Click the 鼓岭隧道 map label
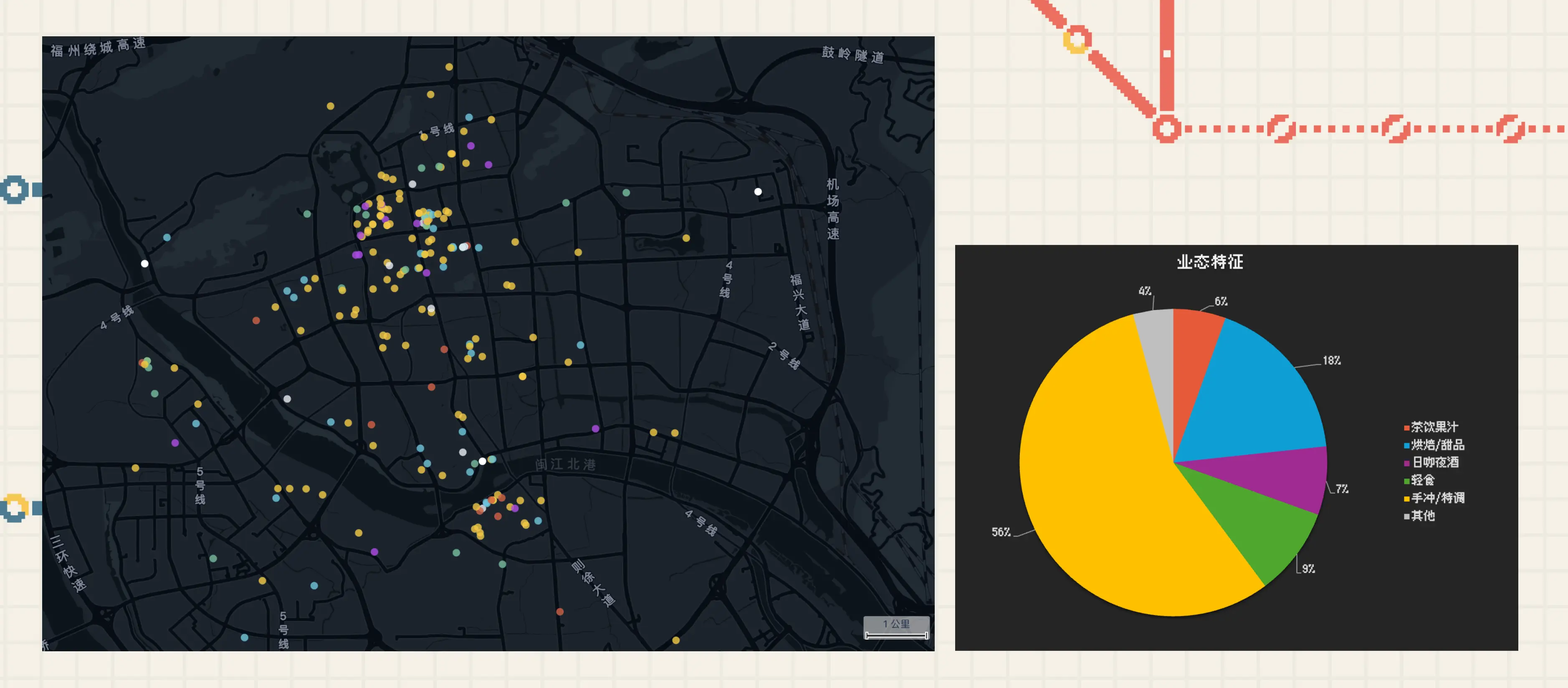1568x688 pixels. (x=852, y=55)
